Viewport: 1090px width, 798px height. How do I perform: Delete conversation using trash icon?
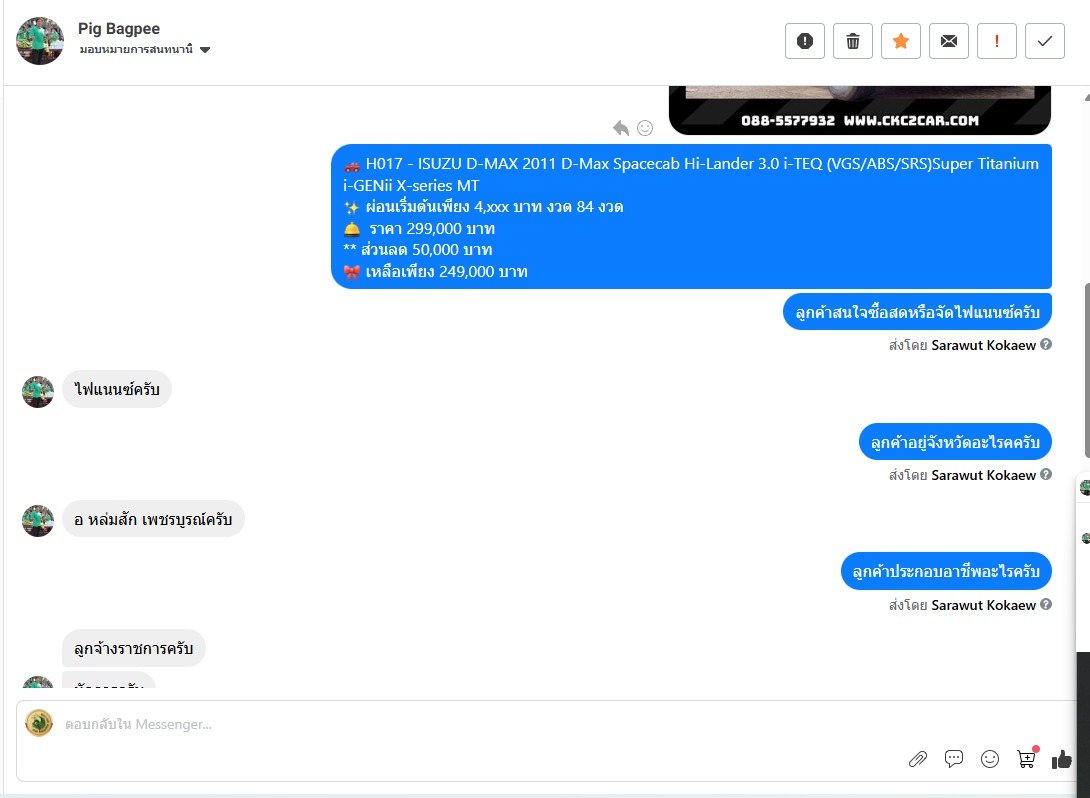click(x=853, y=41)
